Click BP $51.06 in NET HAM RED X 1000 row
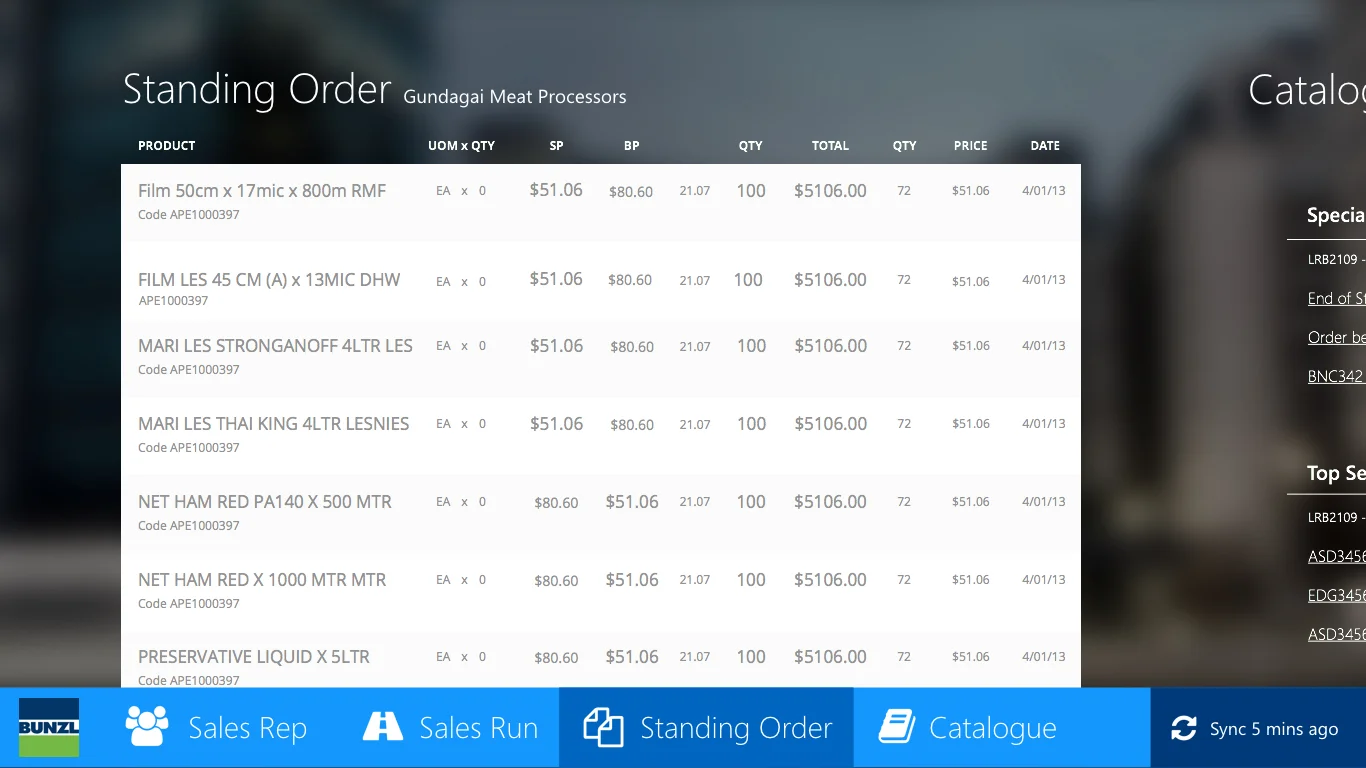1366x768 pixels. (632, 580)
